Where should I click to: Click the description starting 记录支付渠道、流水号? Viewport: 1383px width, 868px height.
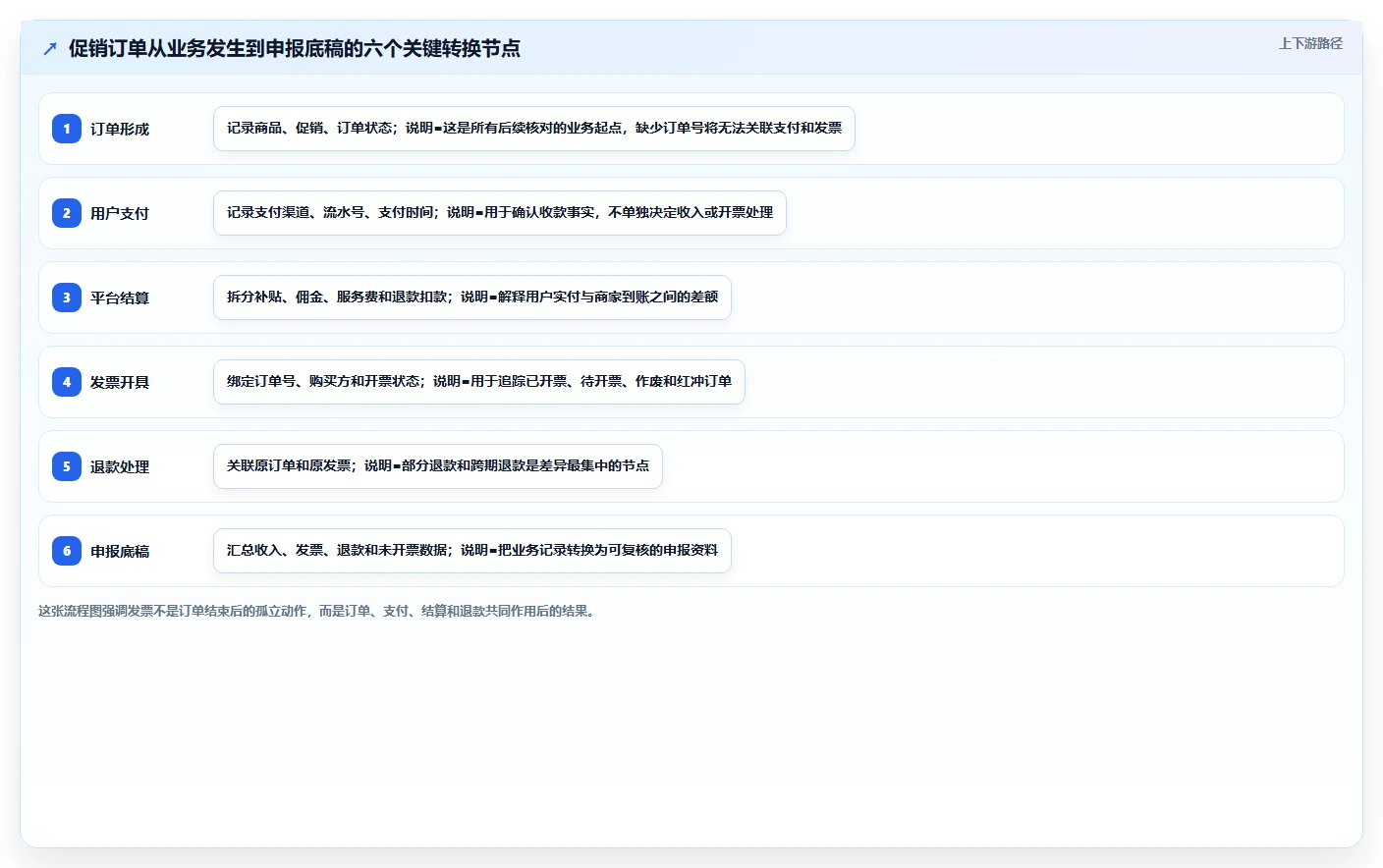(500, 213)
